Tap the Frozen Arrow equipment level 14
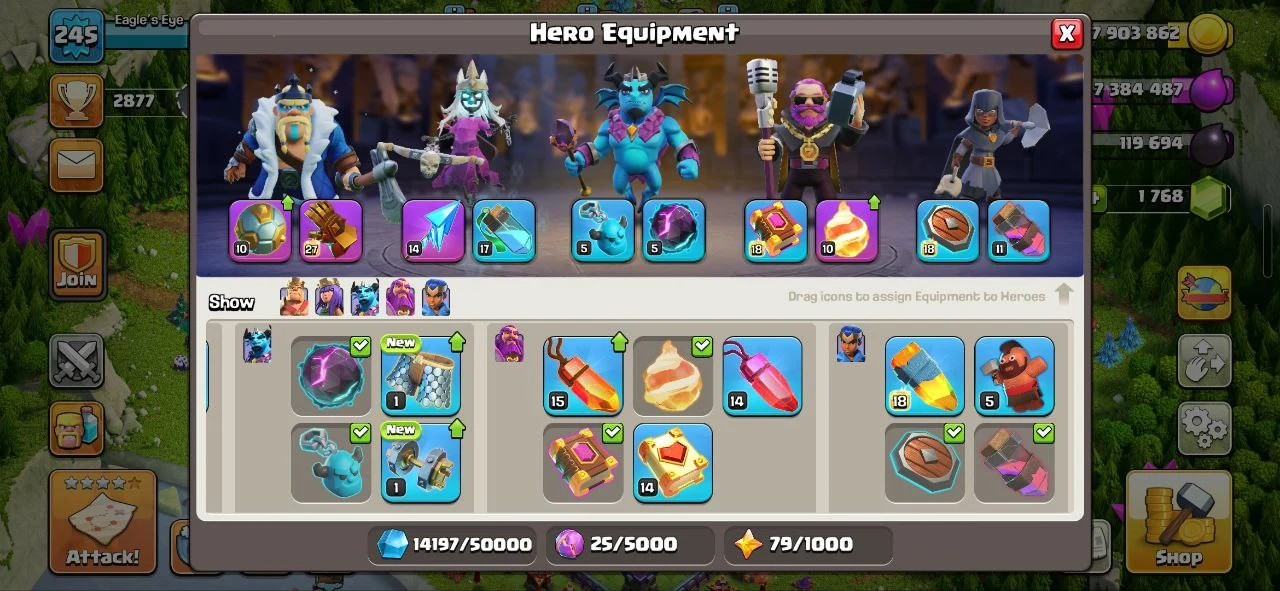This screenshot has height=591, width=1280. coord(433,231)
